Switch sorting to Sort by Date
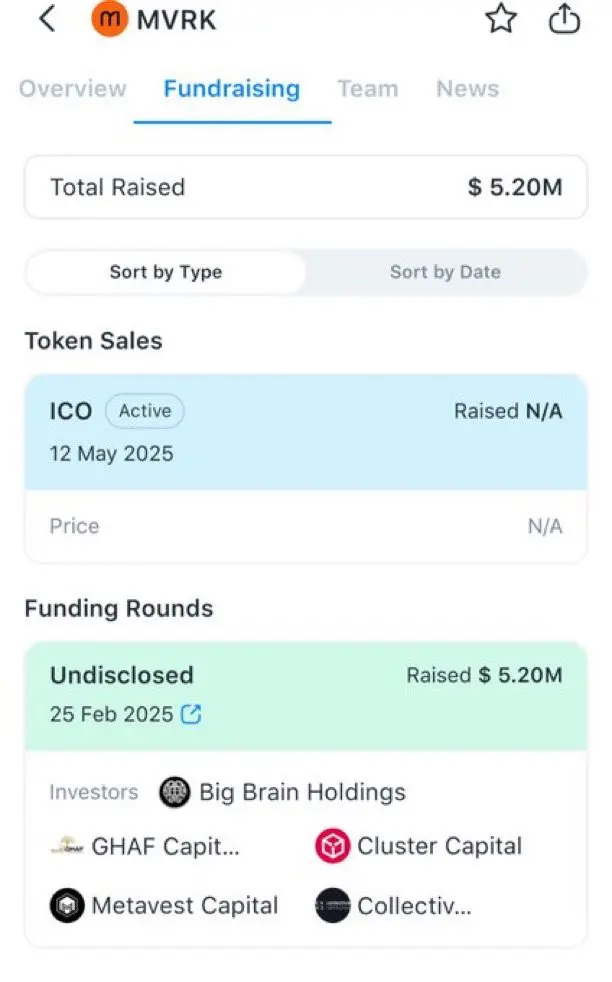This screenshot has height=982, width=612. tap(445, 272)
